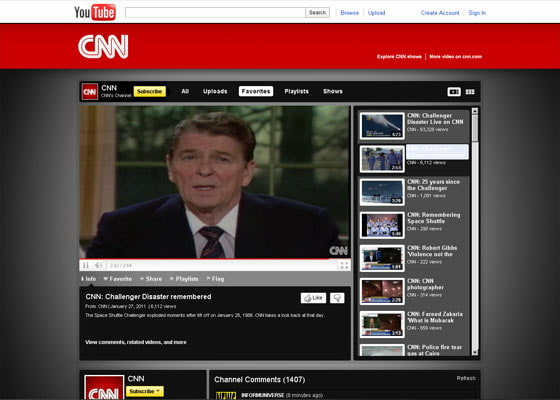Switch to player view layout icon
Screen dimensions: 560x400
454,92
